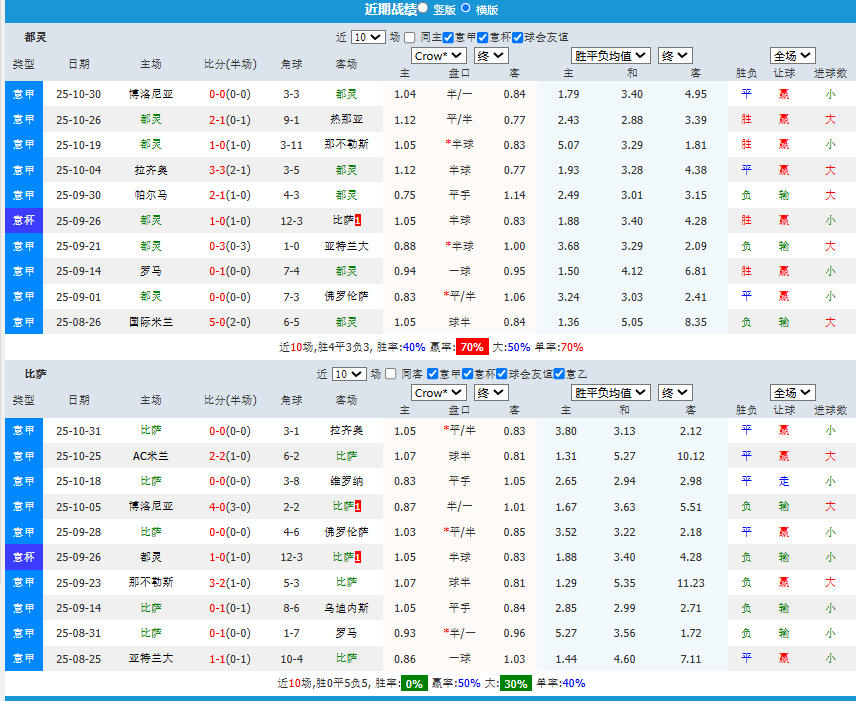Click the red 70% win-rate highlight
Viewport: 856px width, 701px height.
click(472, 347)
